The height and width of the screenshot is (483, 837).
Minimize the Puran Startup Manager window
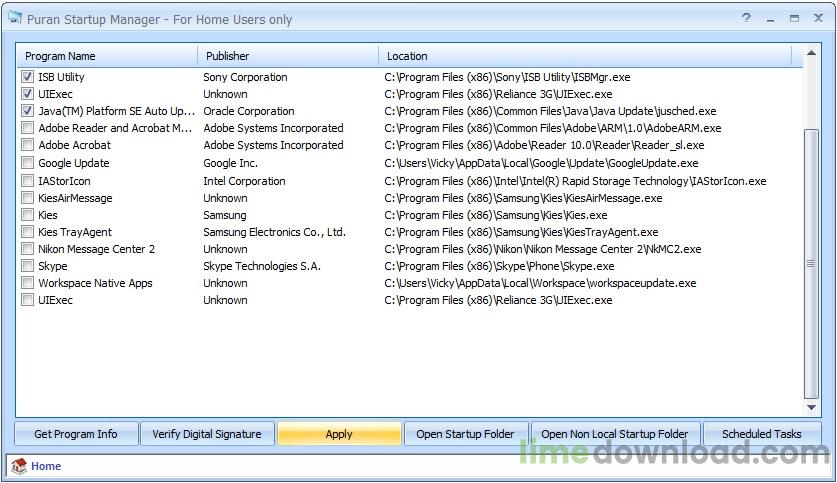770,19
